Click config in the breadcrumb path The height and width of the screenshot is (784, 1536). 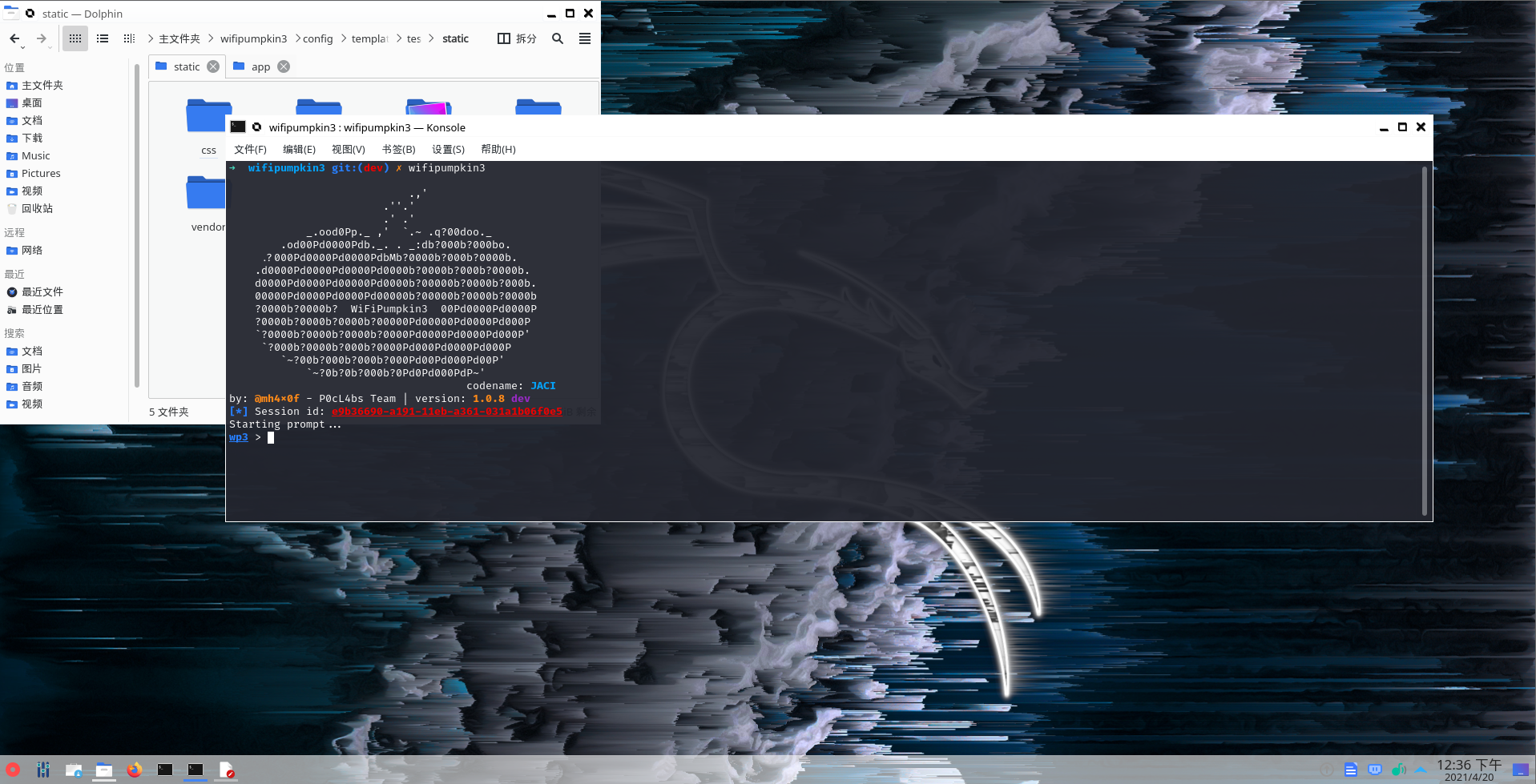(318, 38)
